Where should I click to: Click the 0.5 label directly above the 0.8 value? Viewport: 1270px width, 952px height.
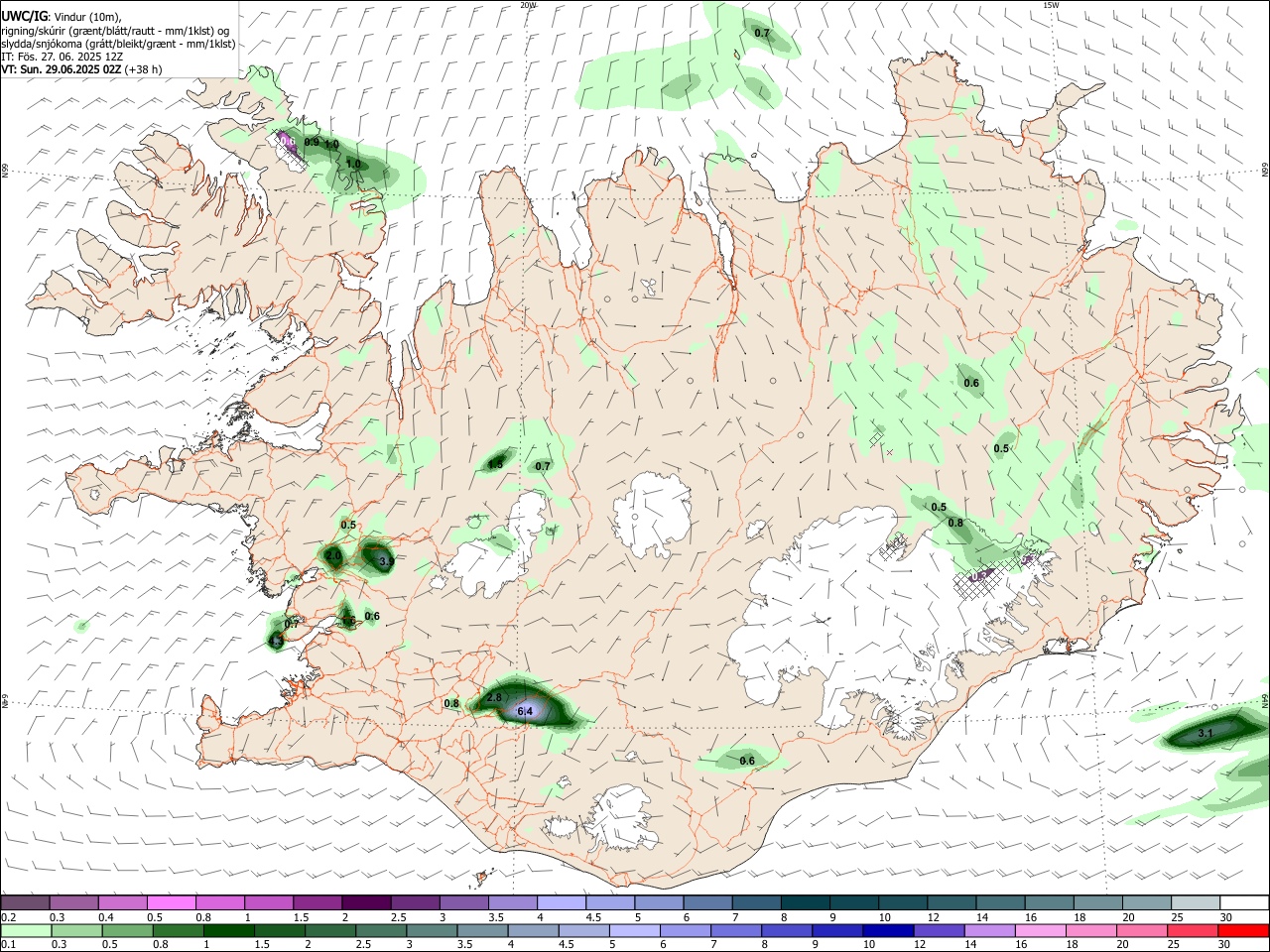(939, 507)
